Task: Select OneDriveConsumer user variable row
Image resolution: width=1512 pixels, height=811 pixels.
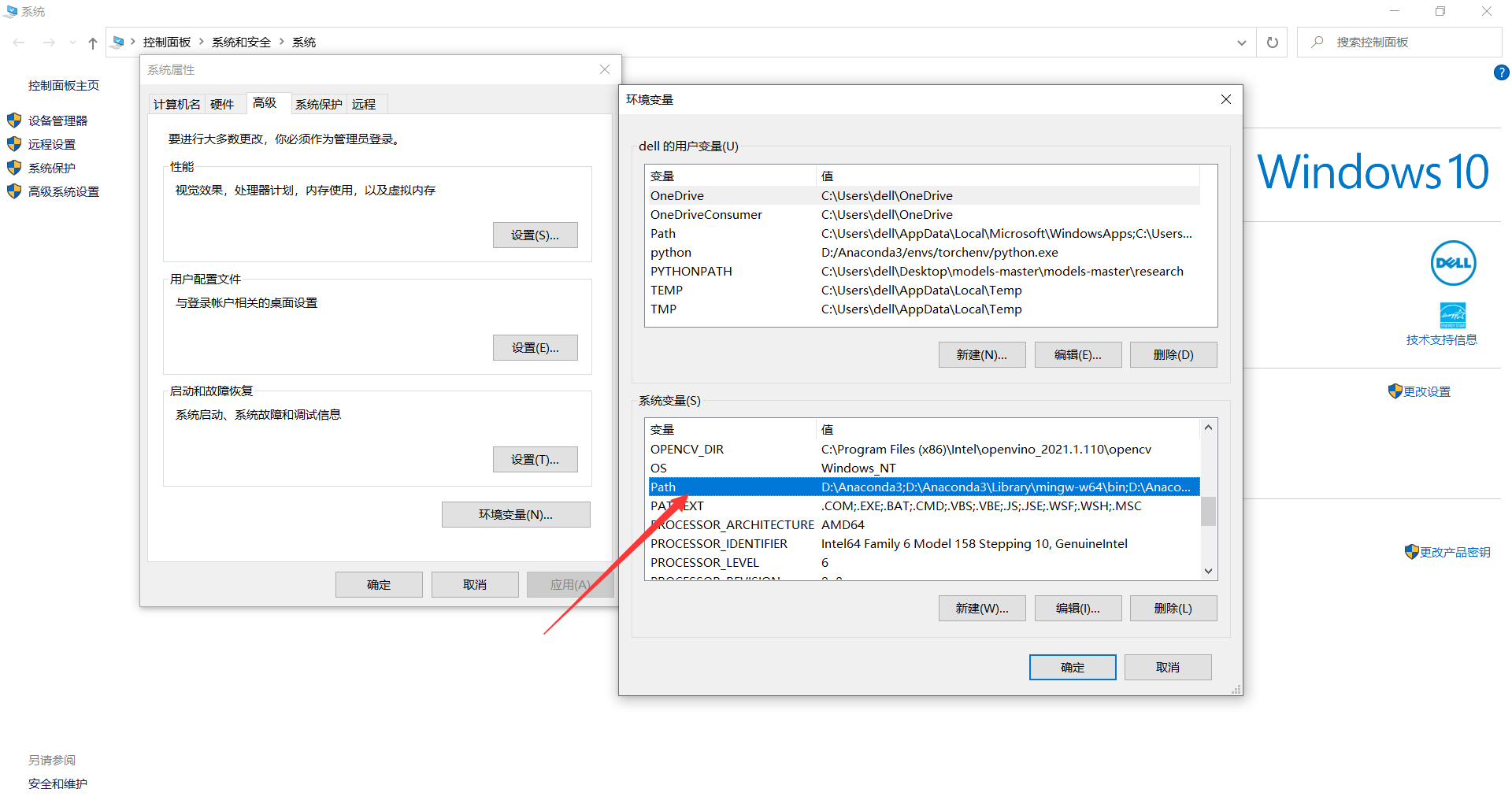Action: click(924, 214)
